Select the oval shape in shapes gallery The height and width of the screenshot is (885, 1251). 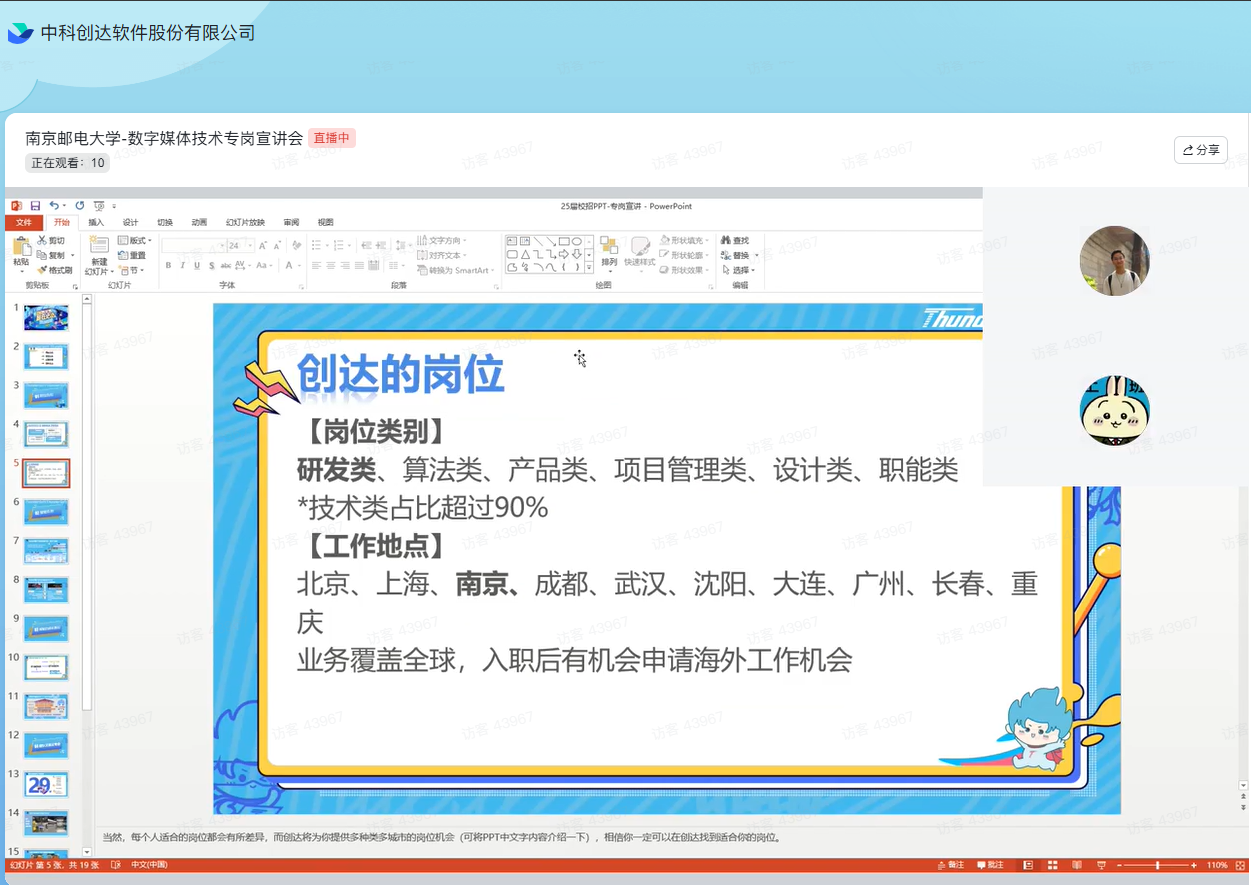coord(577,241)
